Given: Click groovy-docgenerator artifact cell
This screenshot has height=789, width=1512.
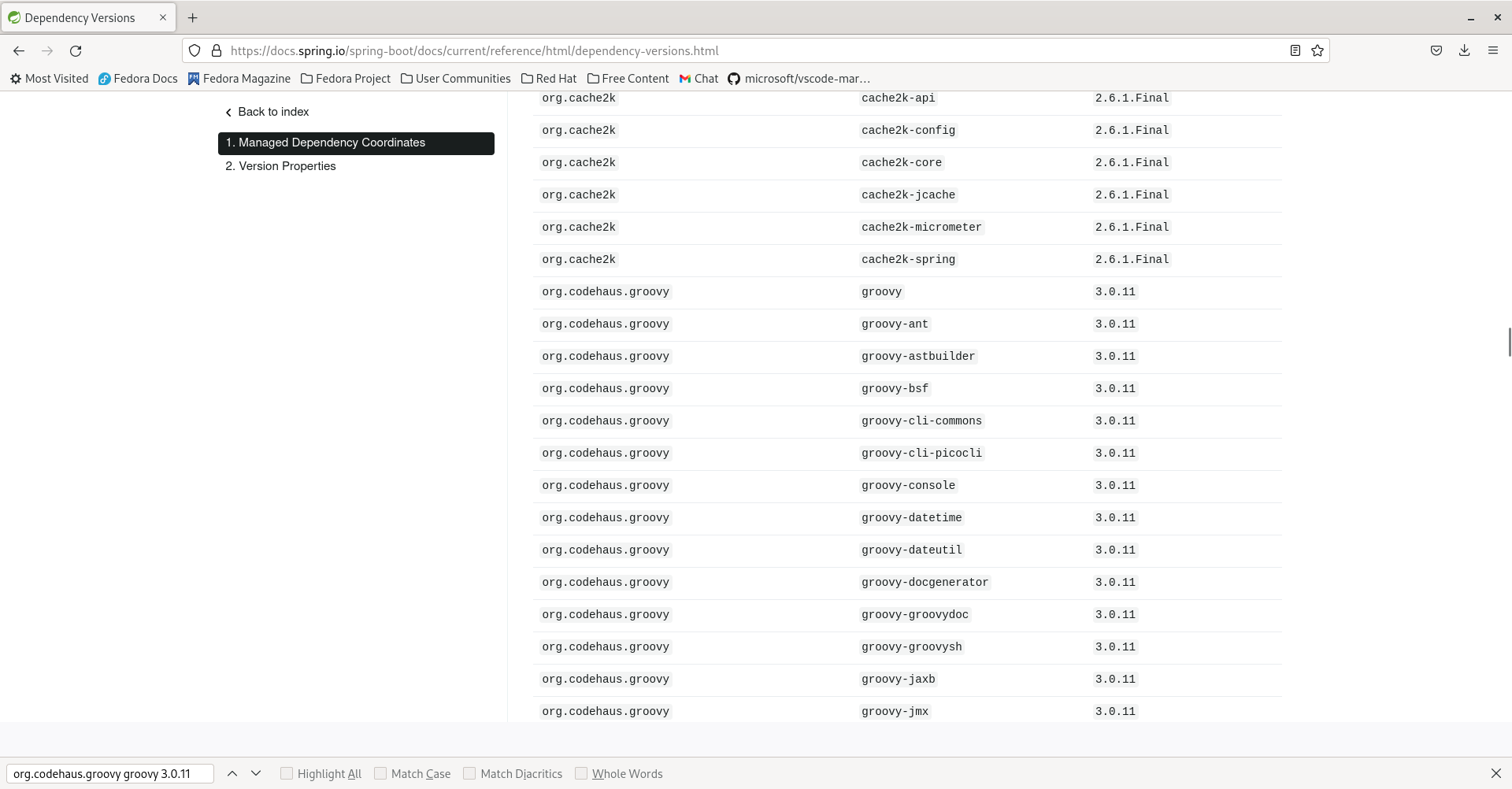Looking at the screenshot, I should coord(925,583).
